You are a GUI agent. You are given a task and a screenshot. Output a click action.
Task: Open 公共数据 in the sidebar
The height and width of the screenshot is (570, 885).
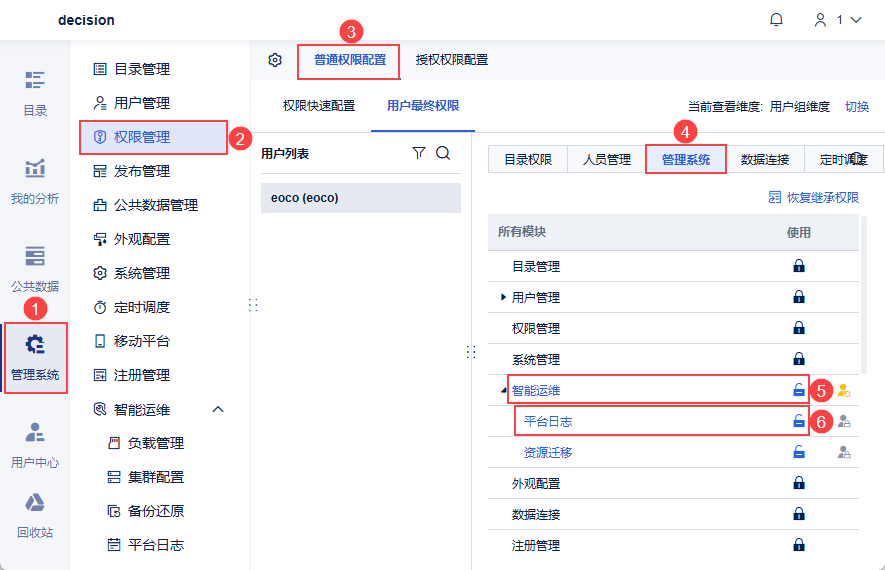35,268
